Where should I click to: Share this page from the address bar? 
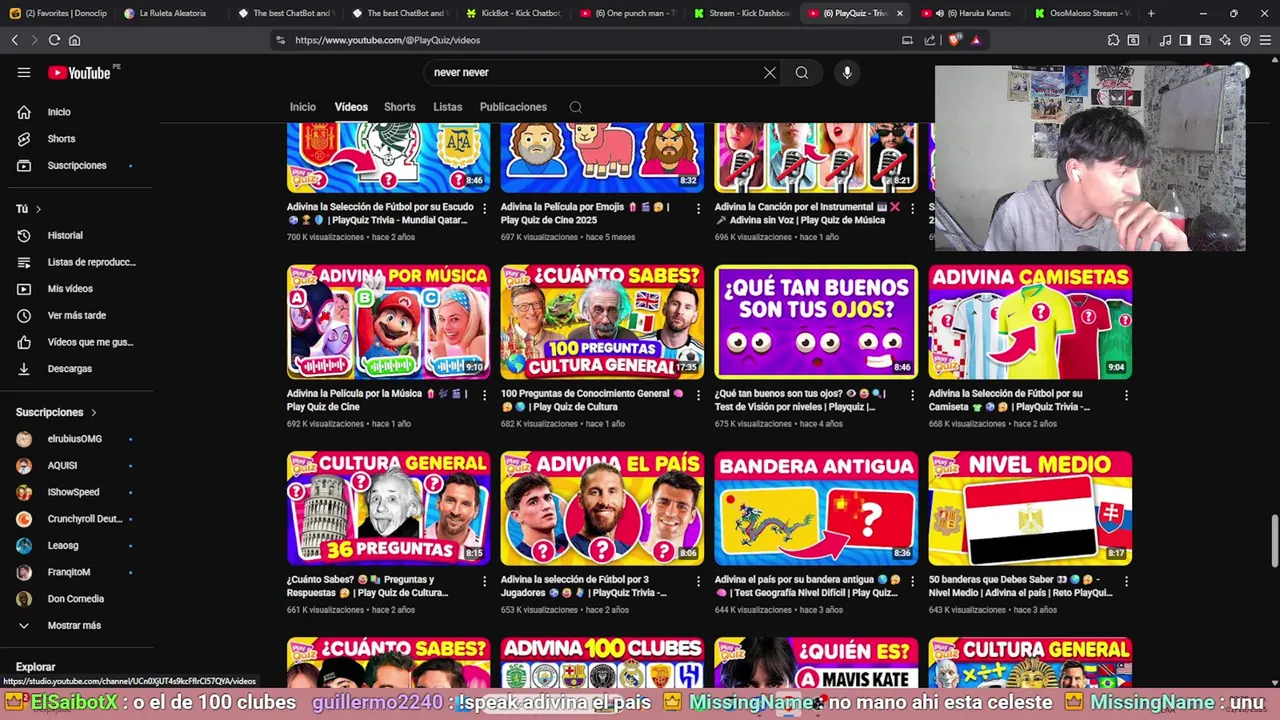point(930,40)
